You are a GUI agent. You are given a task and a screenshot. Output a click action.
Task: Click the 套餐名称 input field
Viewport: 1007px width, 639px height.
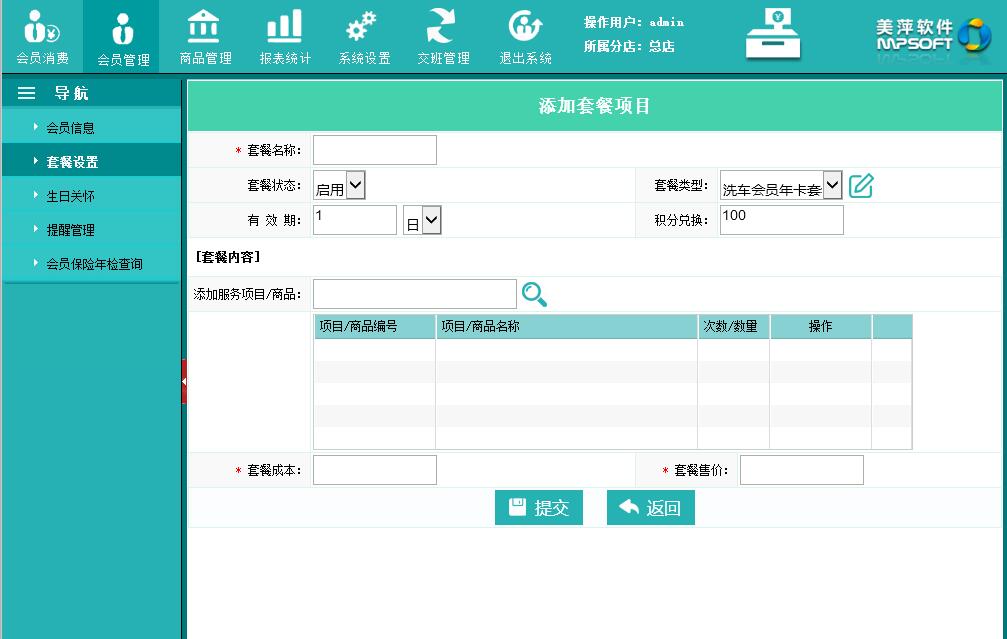click(x=375, y=150)
